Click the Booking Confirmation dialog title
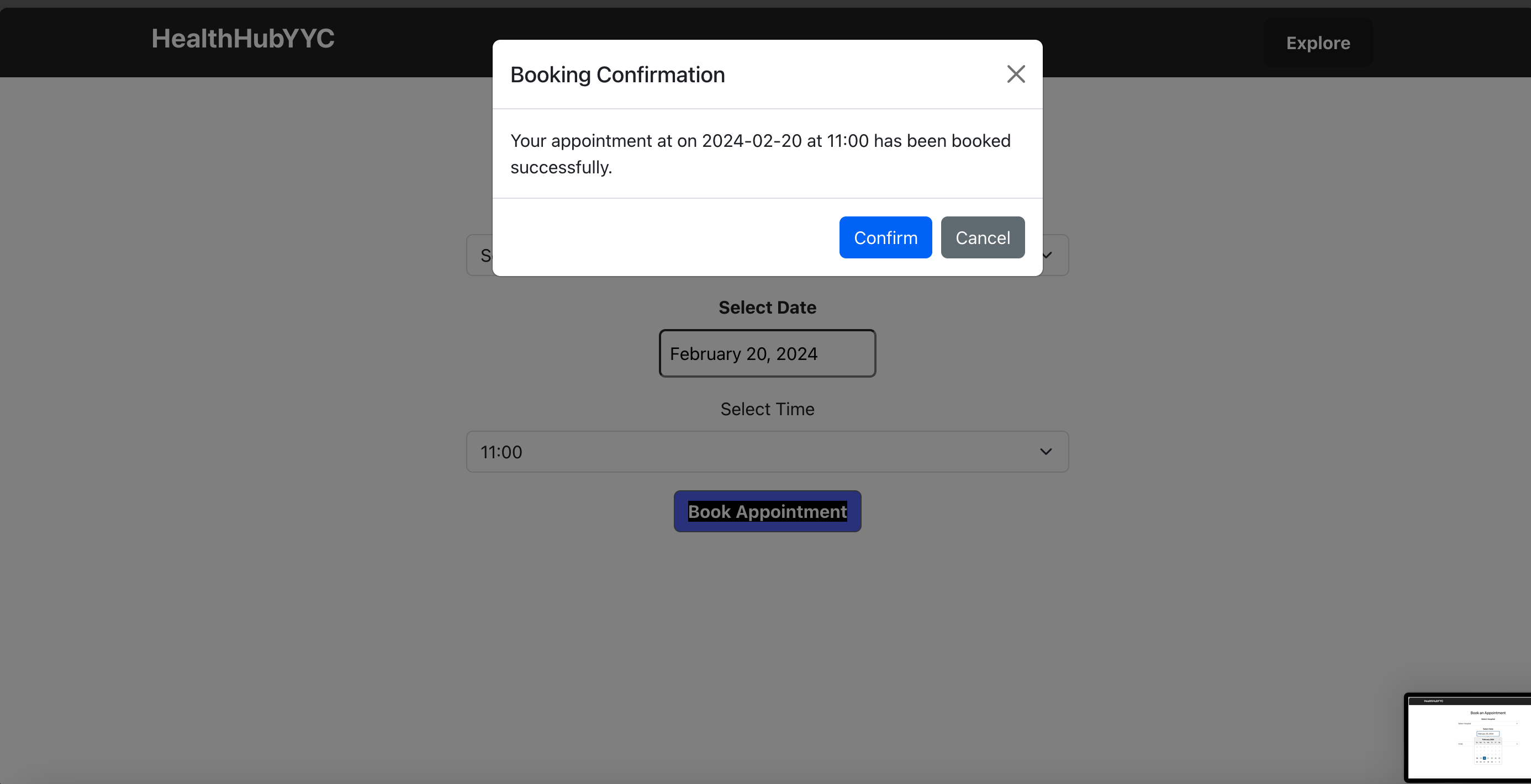 (x=617, y=75)
